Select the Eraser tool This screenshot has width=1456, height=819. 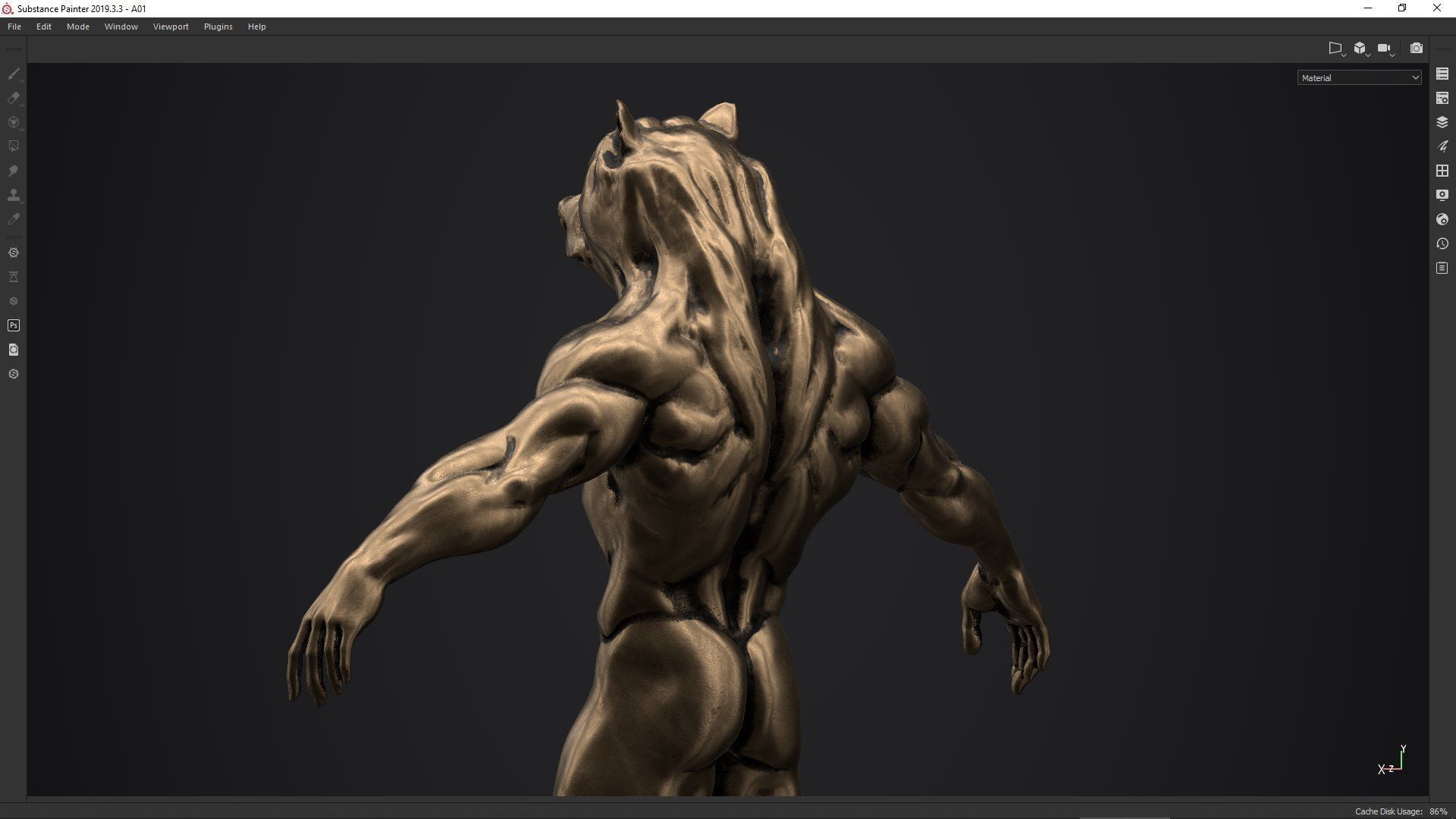coord(13,98)
